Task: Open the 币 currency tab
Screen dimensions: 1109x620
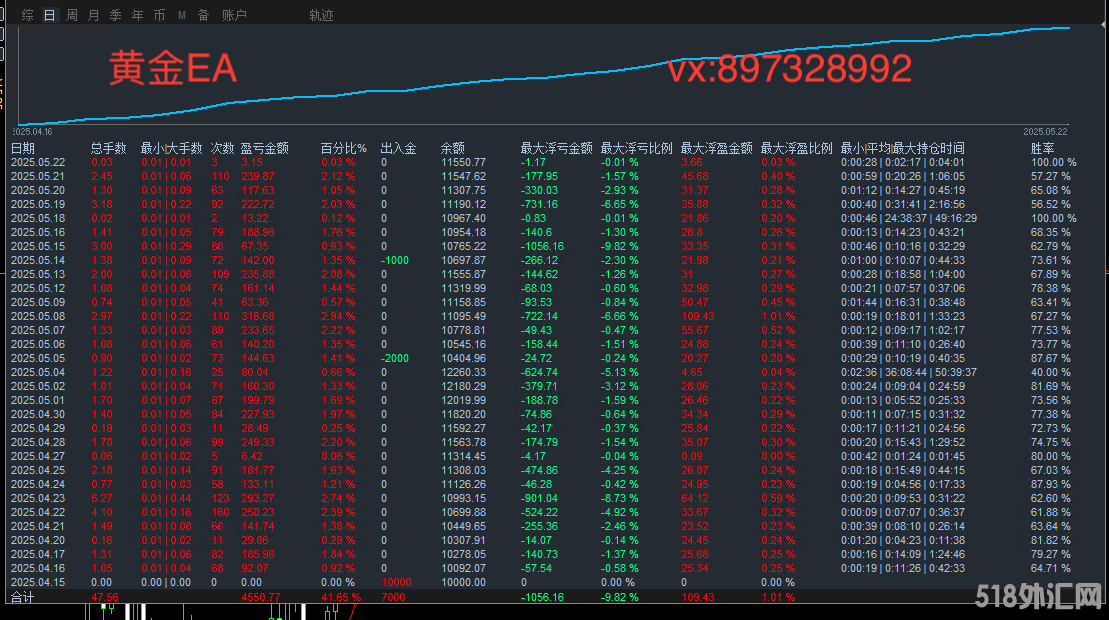Action: click(160, 15)
